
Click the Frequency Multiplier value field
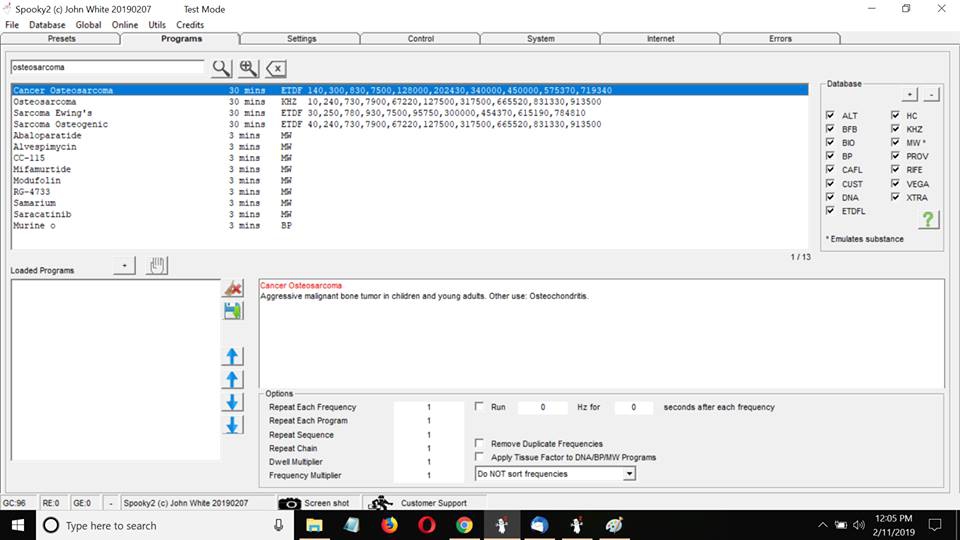point(429,476)
